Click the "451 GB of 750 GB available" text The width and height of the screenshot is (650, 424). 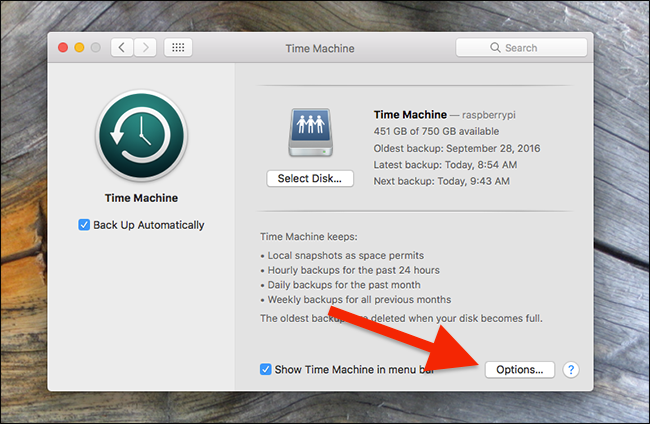436,131
